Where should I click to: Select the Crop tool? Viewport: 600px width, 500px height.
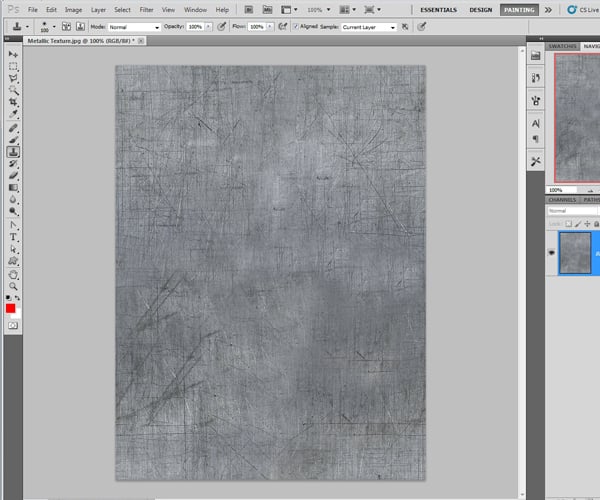tap(13, 102)
